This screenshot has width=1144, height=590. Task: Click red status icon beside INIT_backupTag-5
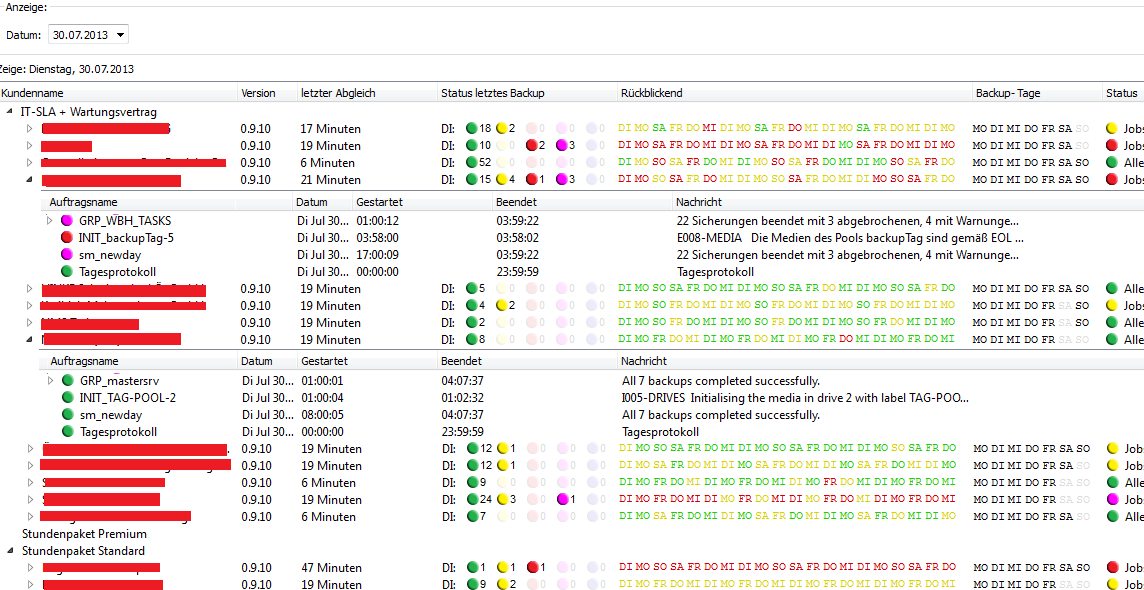(x=67, y=237)
